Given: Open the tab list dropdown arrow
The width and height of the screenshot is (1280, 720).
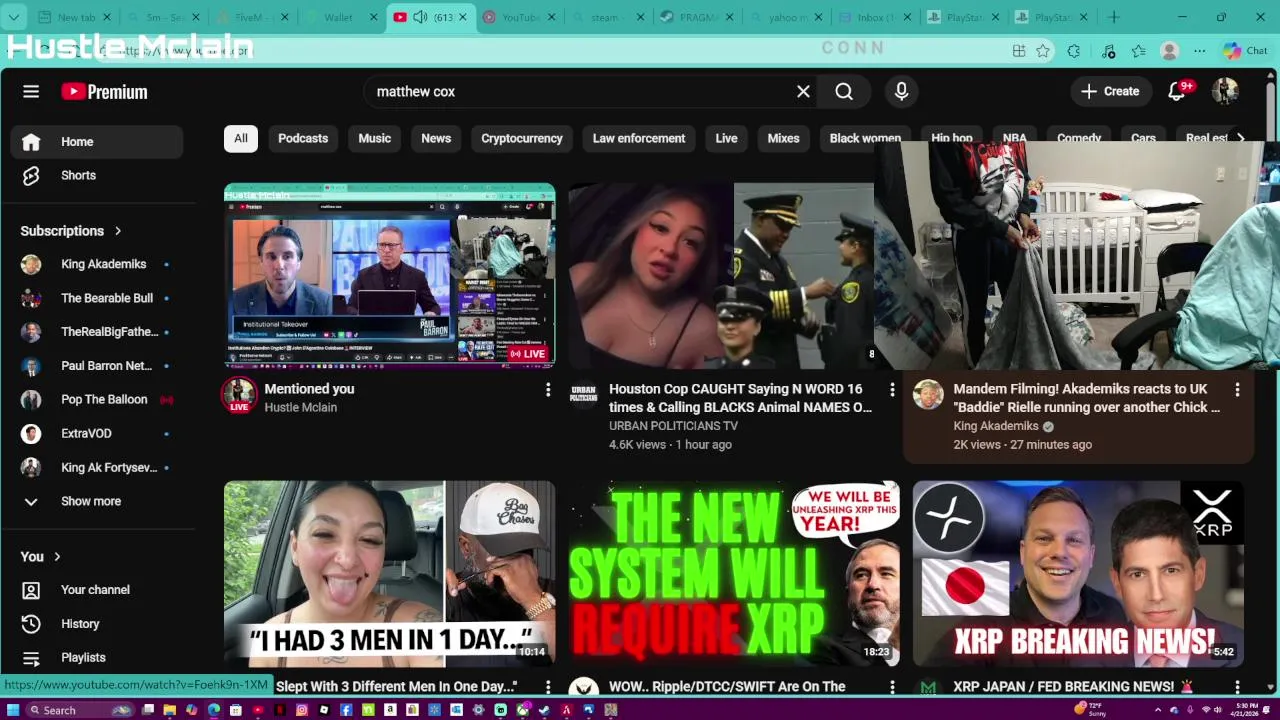Looking at the screenshot, I should click(14, 17).
